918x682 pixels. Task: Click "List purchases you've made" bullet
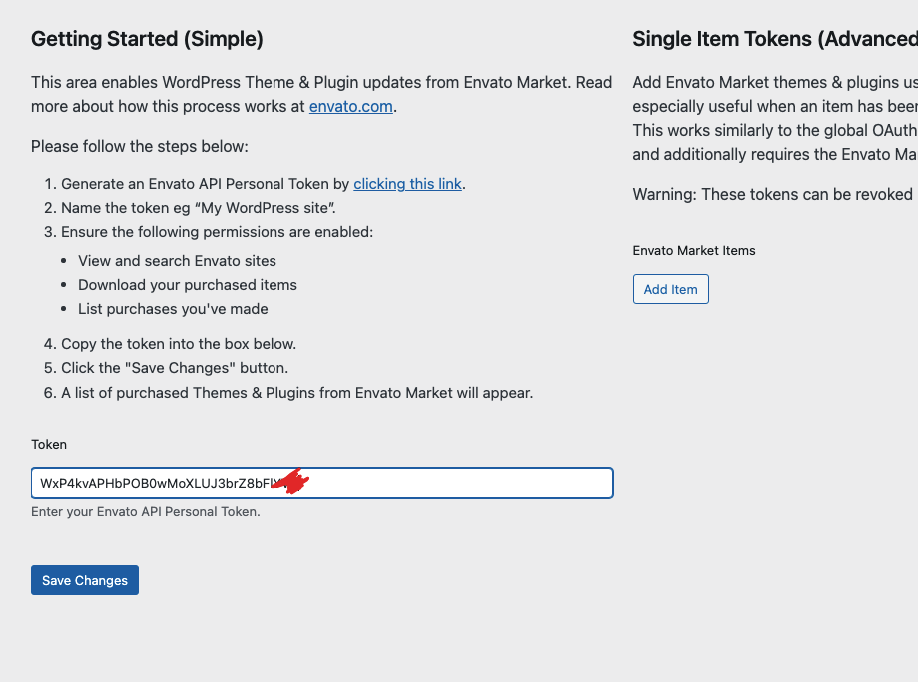point(173,309)
